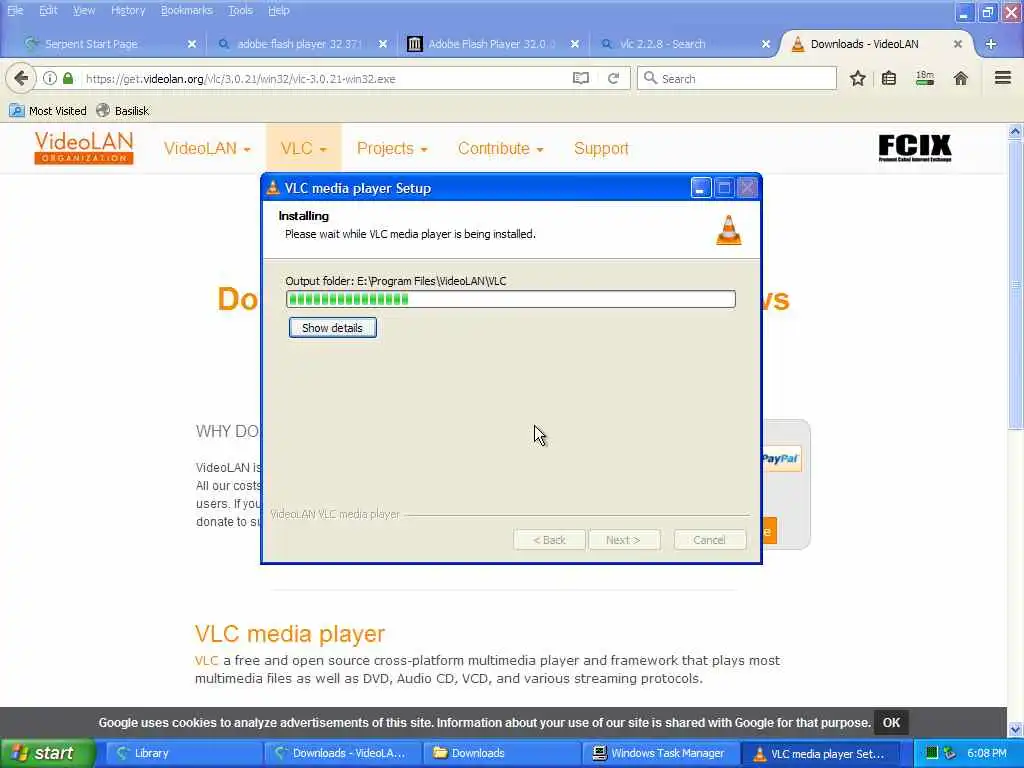Open Downloads folder from taskbar

click(x=502, y=753)
